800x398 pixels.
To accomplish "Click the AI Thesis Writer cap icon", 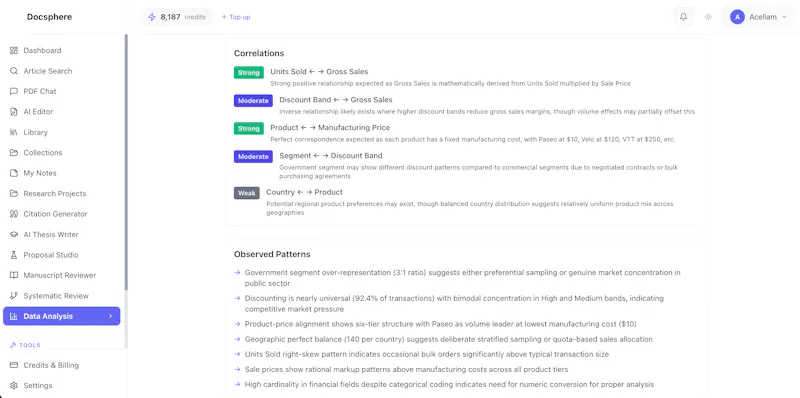I will click(x=14, y=234).
